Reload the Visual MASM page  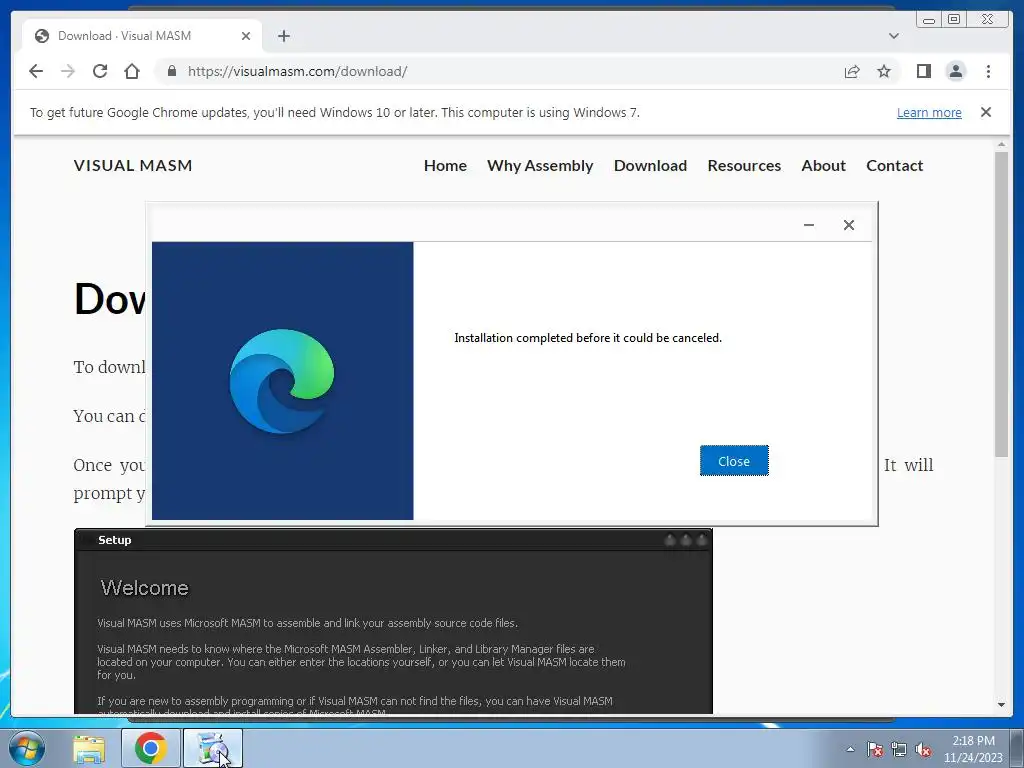coord(100,71)
